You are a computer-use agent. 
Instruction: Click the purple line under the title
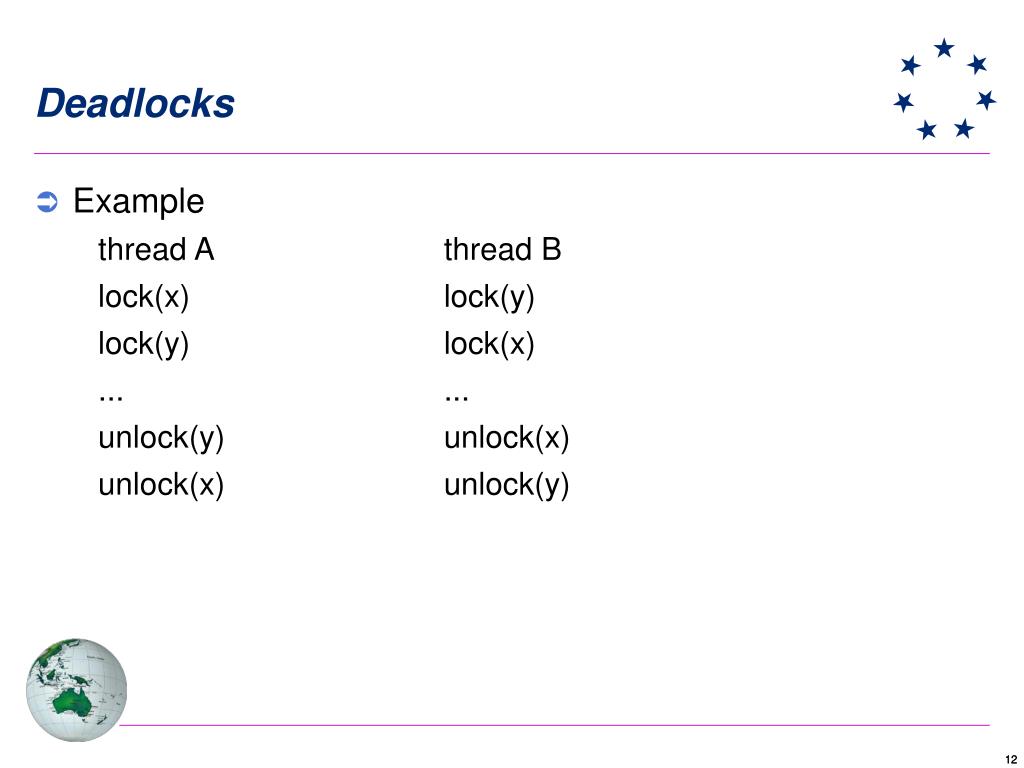(x=512, y=153)
